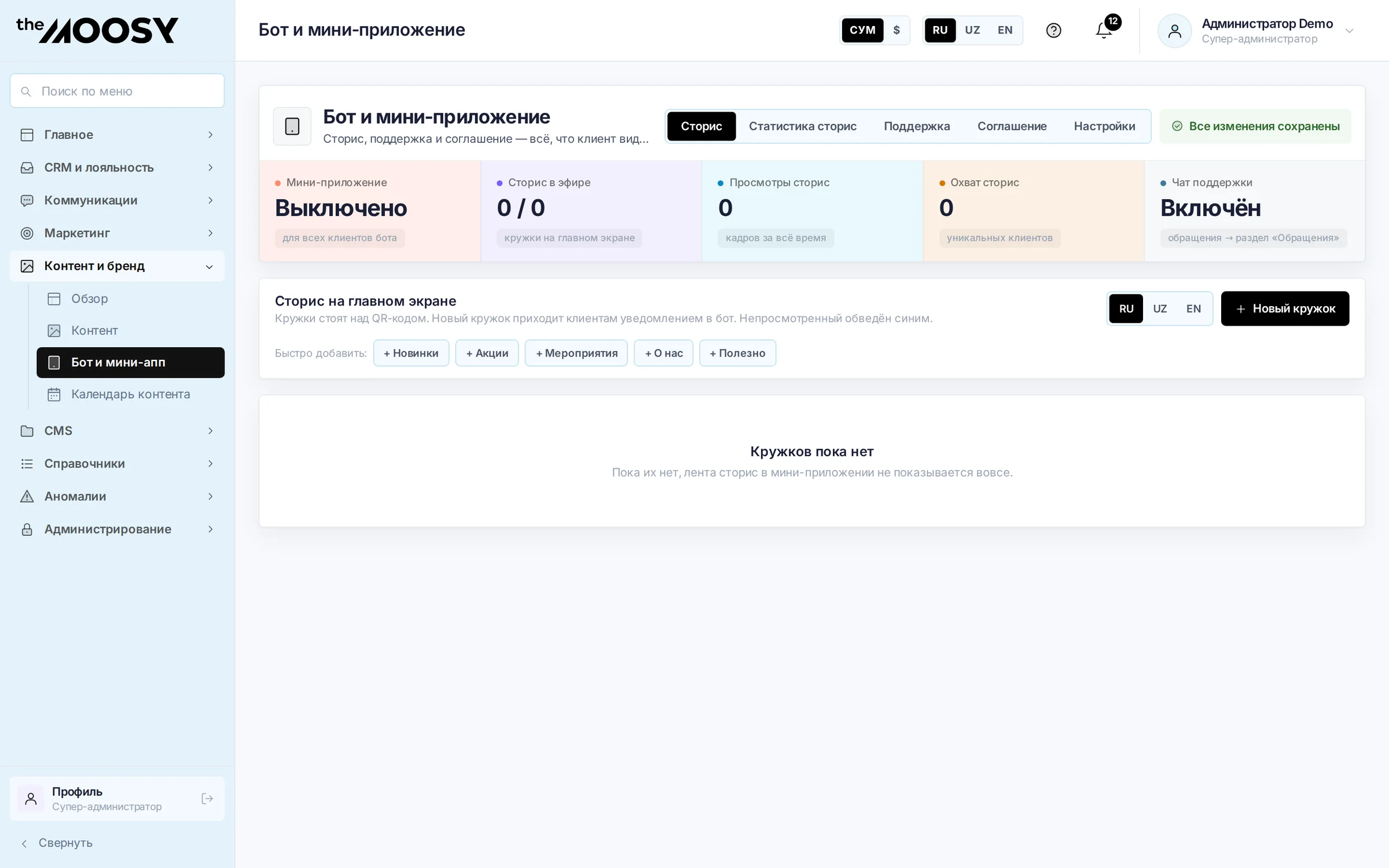Click the user avatar icon in header
Image resolution: width=1389 pixels, height=868 pixels.
coord(1174,31)
